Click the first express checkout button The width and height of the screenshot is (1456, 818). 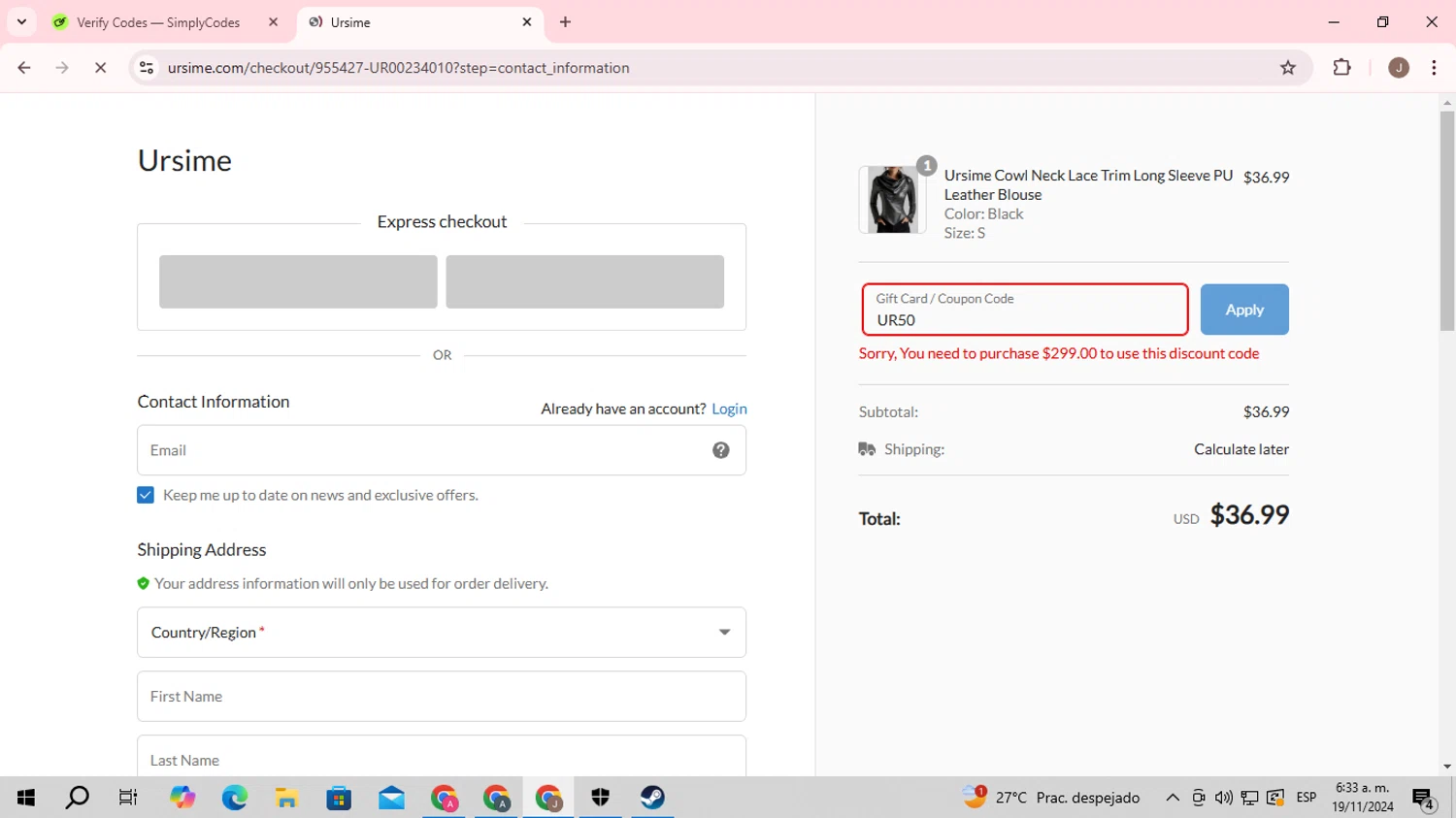pyautogui.click(x=298, y=281)
